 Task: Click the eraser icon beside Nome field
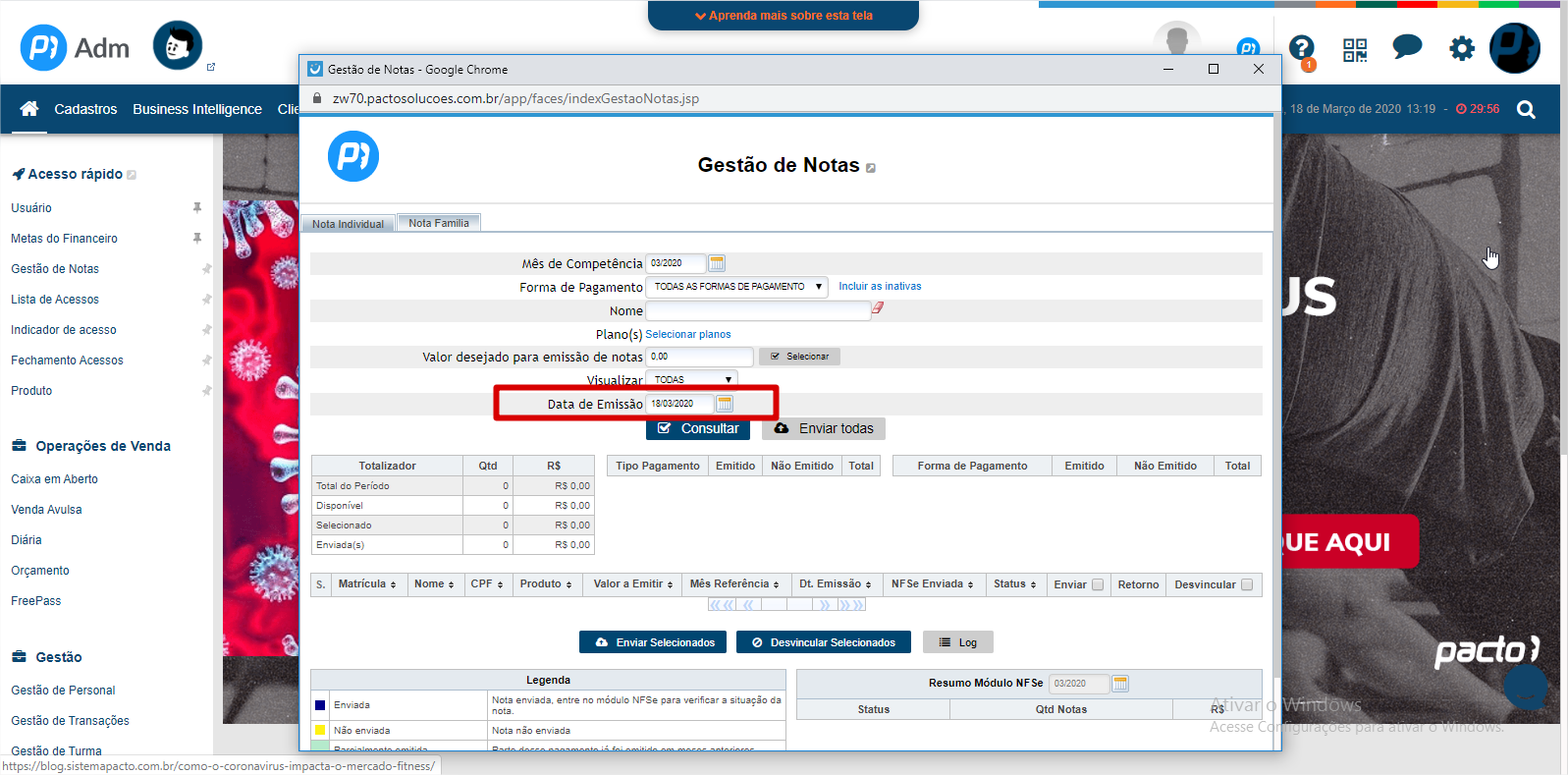pyautogui.click(x=878, y=308)
